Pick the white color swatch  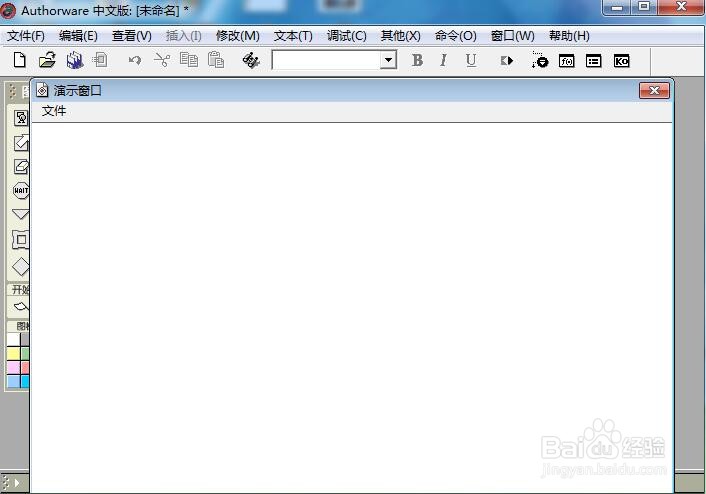coord(14,340)
